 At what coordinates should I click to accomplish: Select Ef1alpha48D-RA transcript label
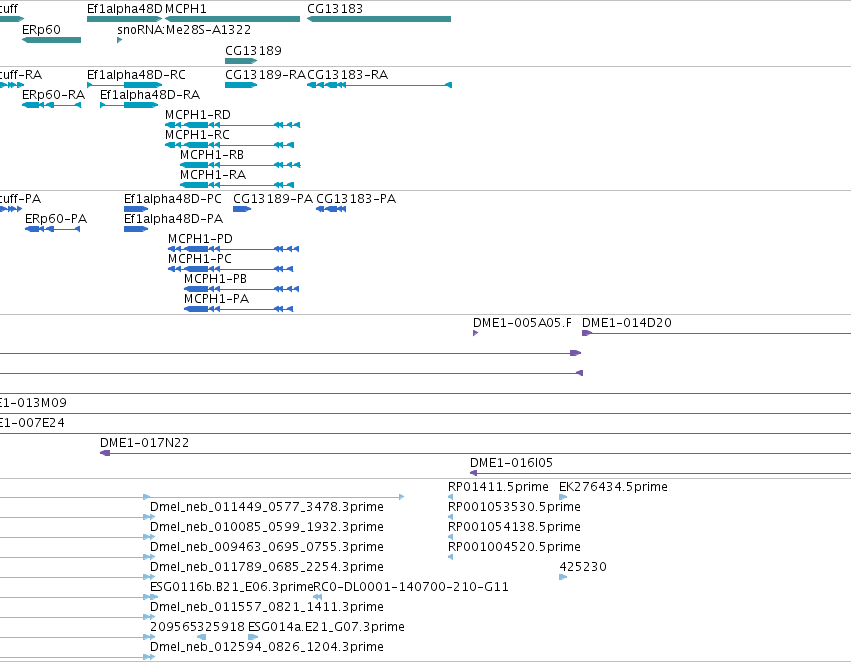click(150, 94)
